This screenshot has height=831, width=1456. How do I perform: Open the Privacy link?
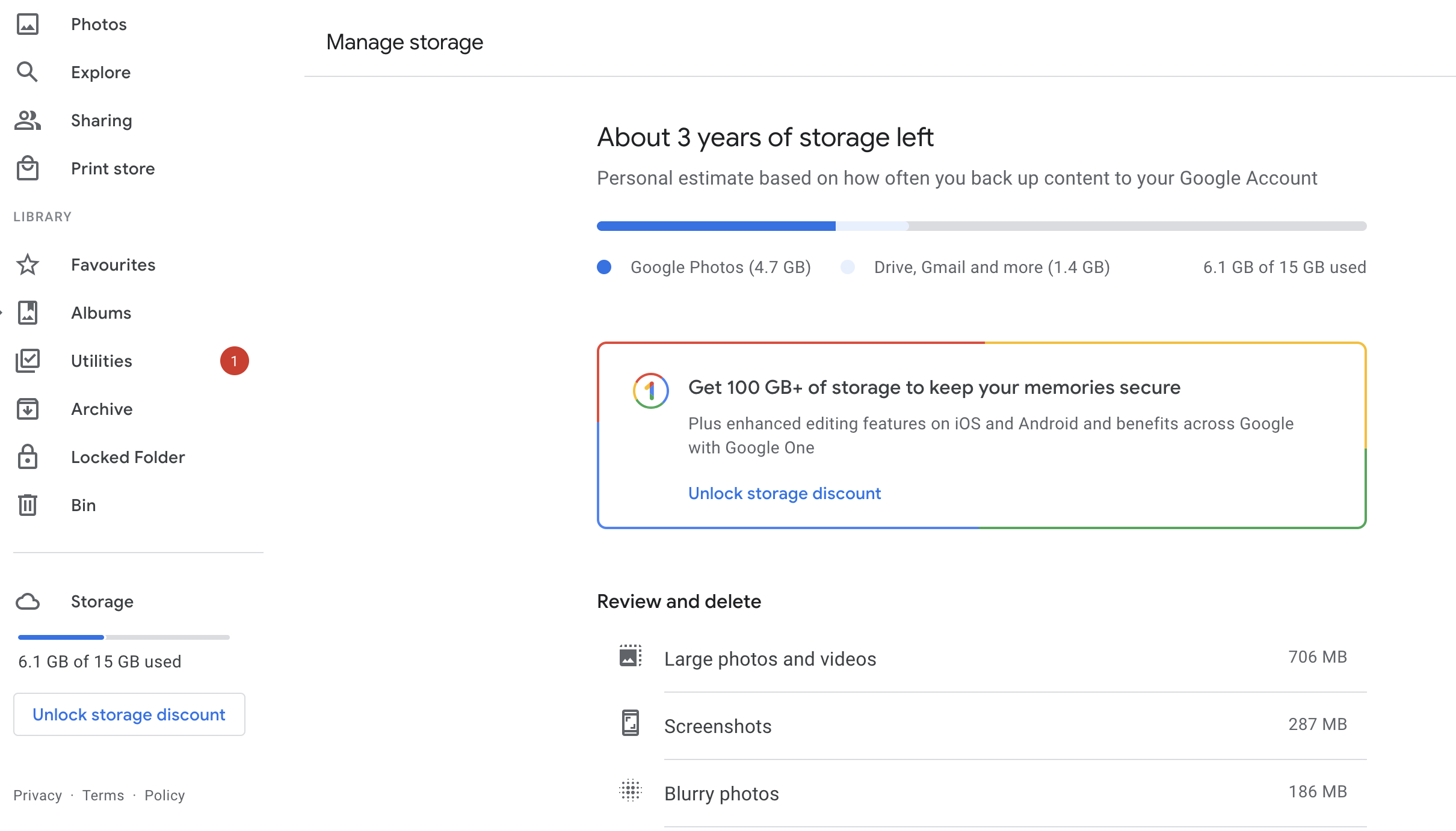click(x=37, y=795)
